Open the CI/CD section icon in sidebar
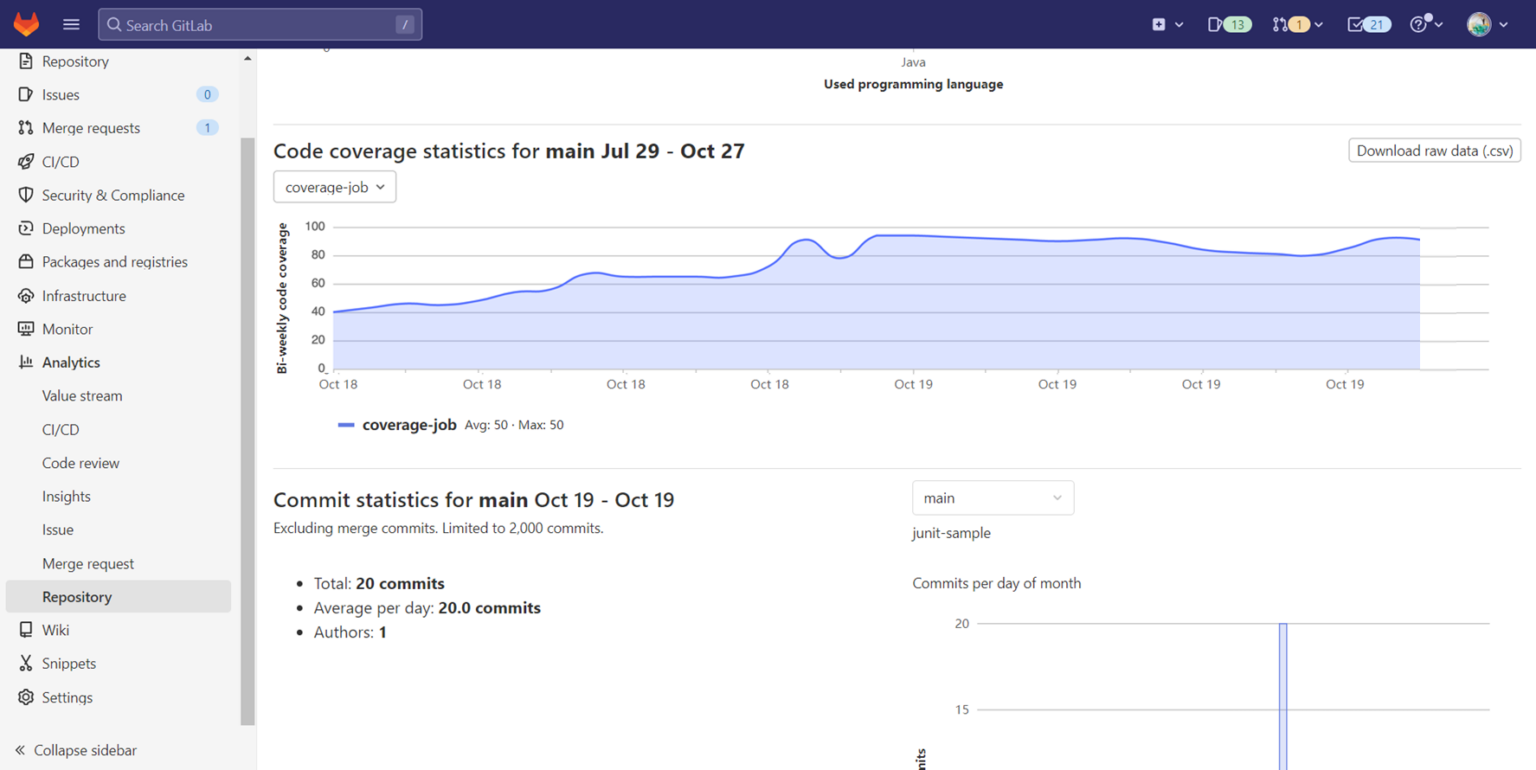 [26, 161]
